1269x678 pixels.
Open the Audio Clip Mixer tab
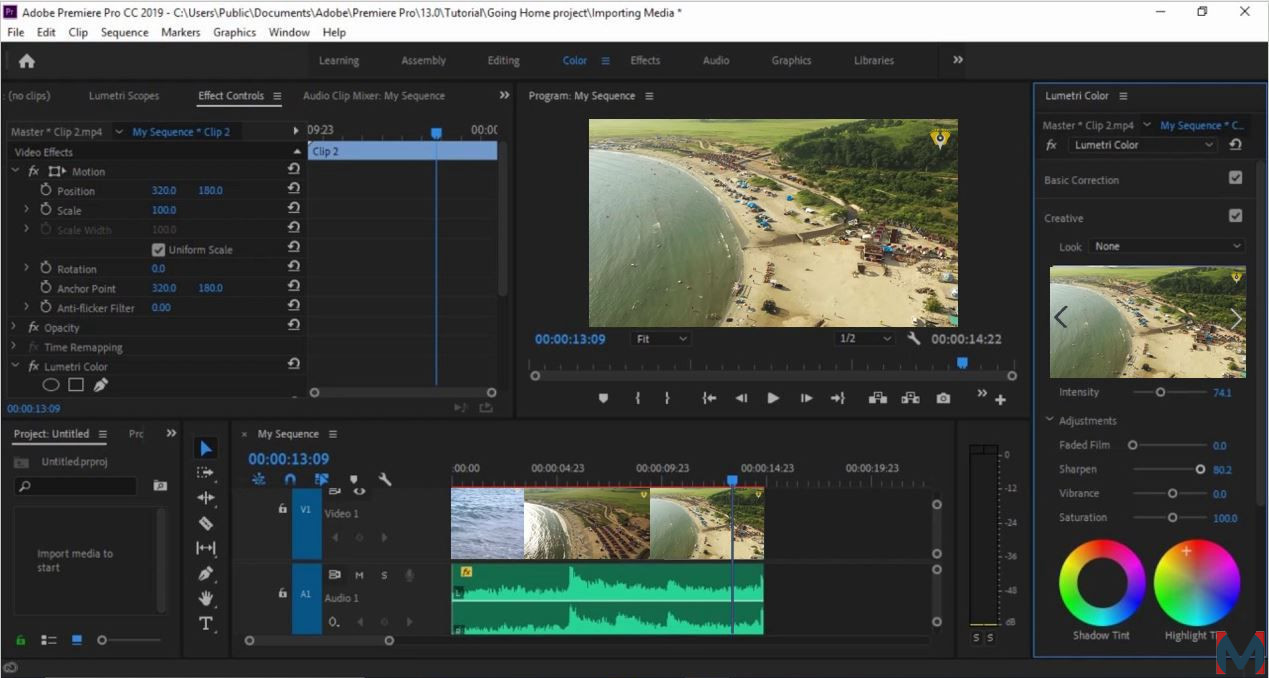374,96
